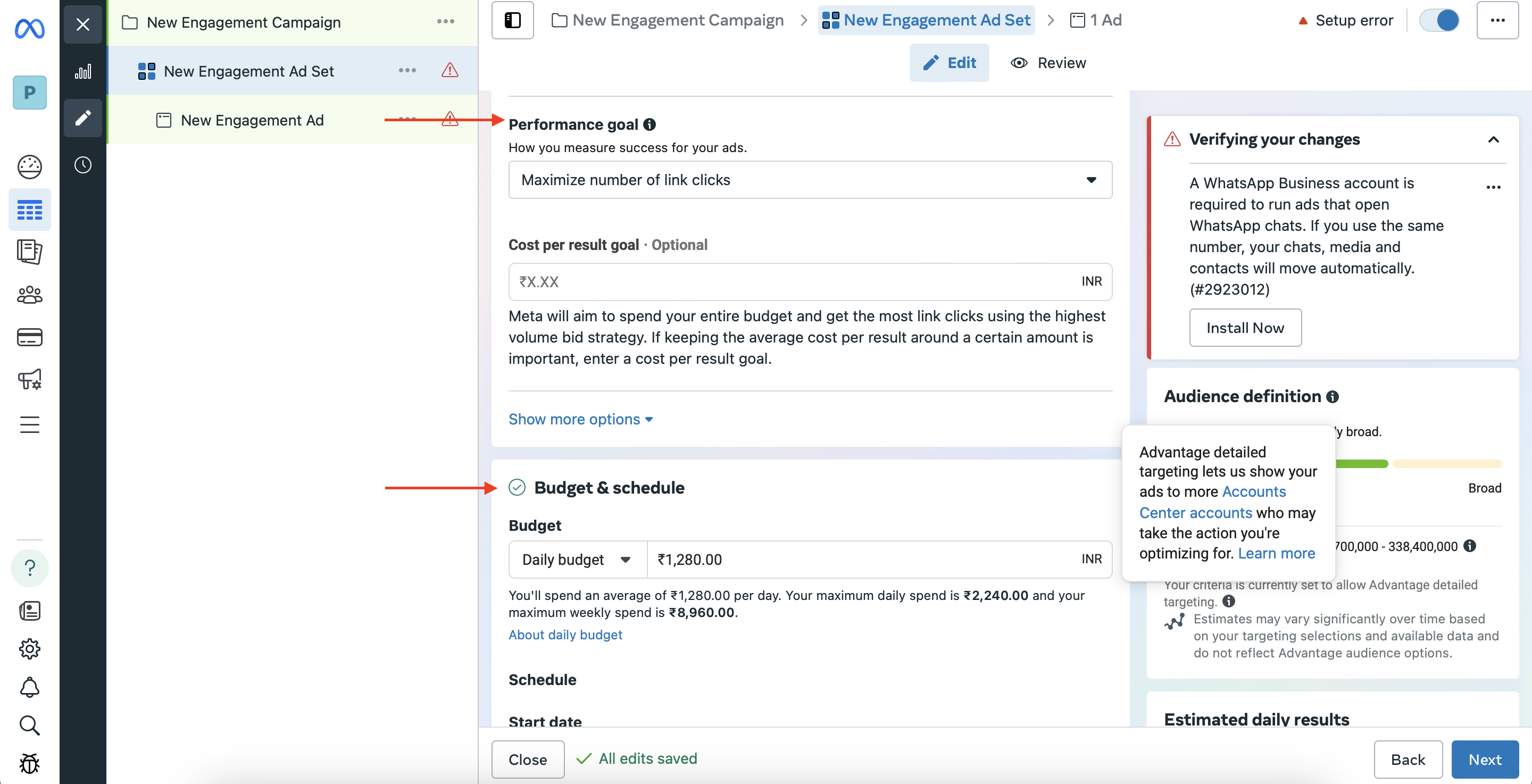Viewport: 1532px width, 784px height.
Task: Switch to the Review tab
Action: tap(1048, 63)
